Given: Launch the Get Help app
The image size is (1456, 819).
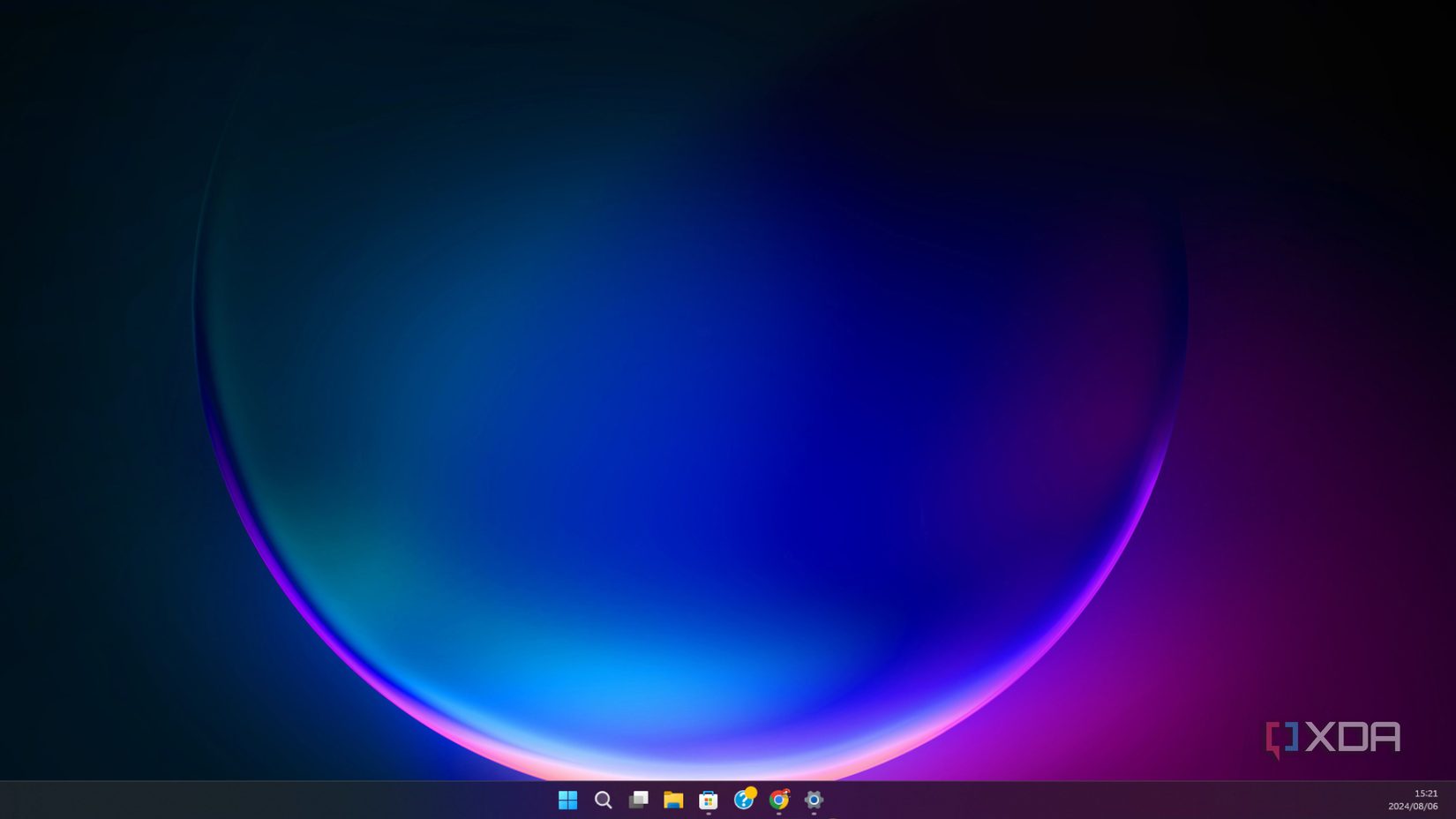Looking at the screenshot, I should pos(744,801).
